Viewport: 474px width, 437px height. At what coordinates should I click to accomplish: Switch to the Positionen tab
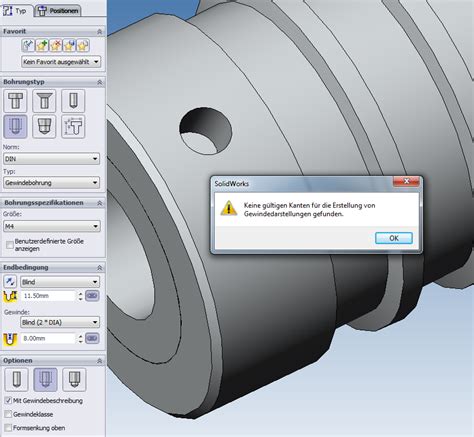coord(58,11)
